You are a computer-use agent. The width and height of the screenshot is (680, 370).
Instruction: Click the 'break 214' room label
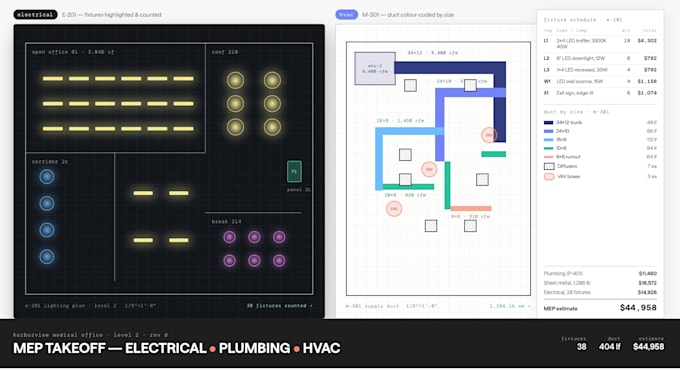click(226, 221)
